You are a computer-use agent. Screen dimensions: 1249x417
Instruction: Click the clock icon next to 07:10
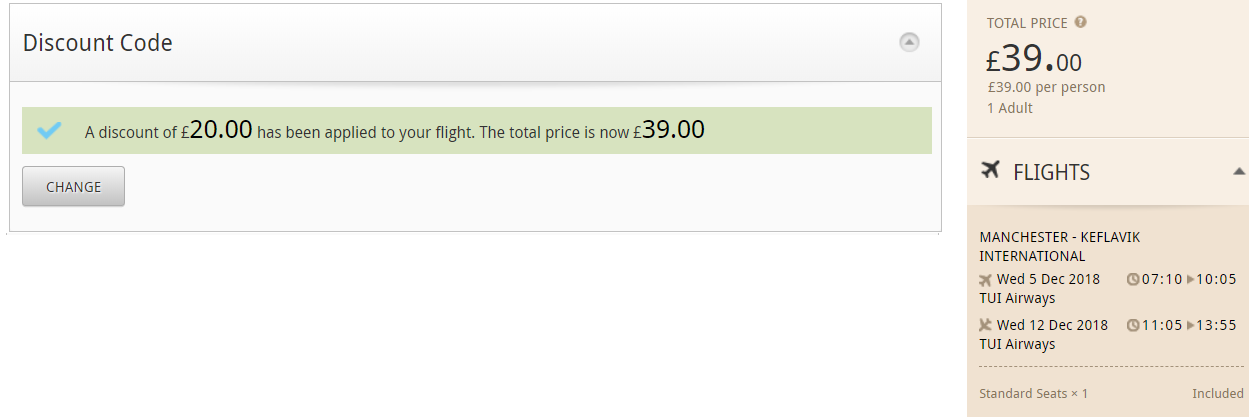pos(1132,280)
